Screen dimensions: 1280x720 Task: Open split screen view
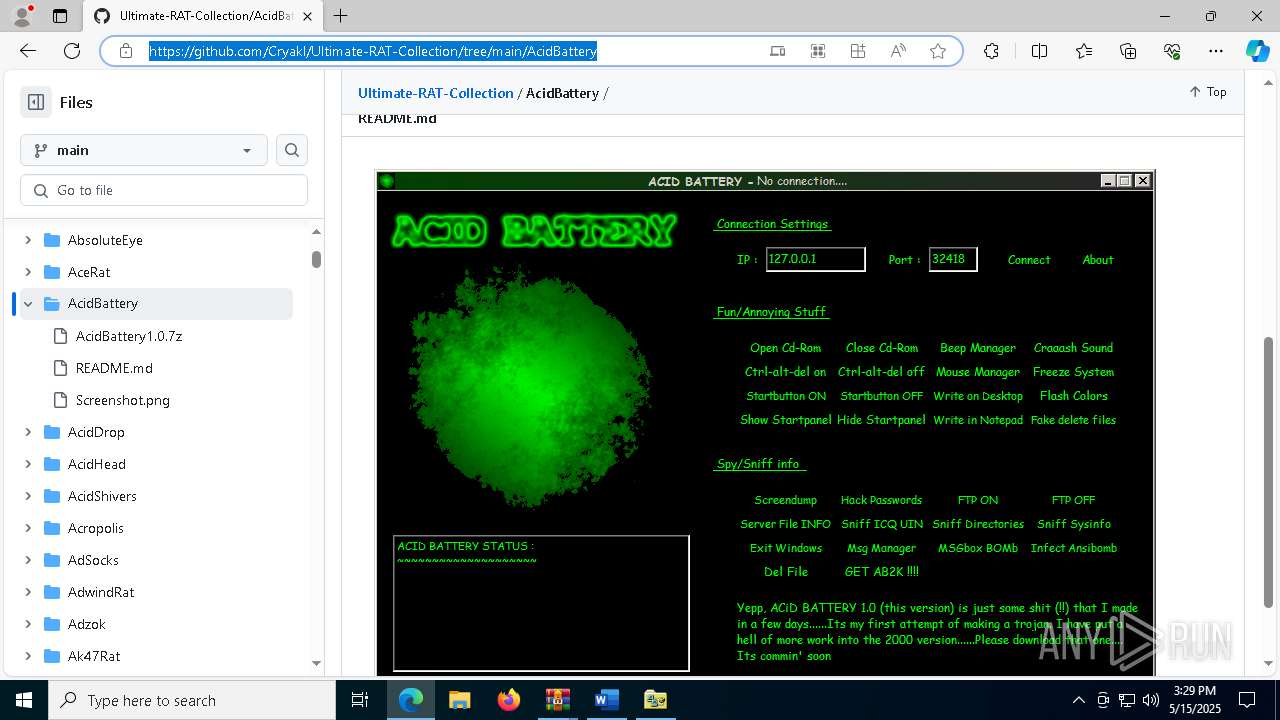(1039, 51)
